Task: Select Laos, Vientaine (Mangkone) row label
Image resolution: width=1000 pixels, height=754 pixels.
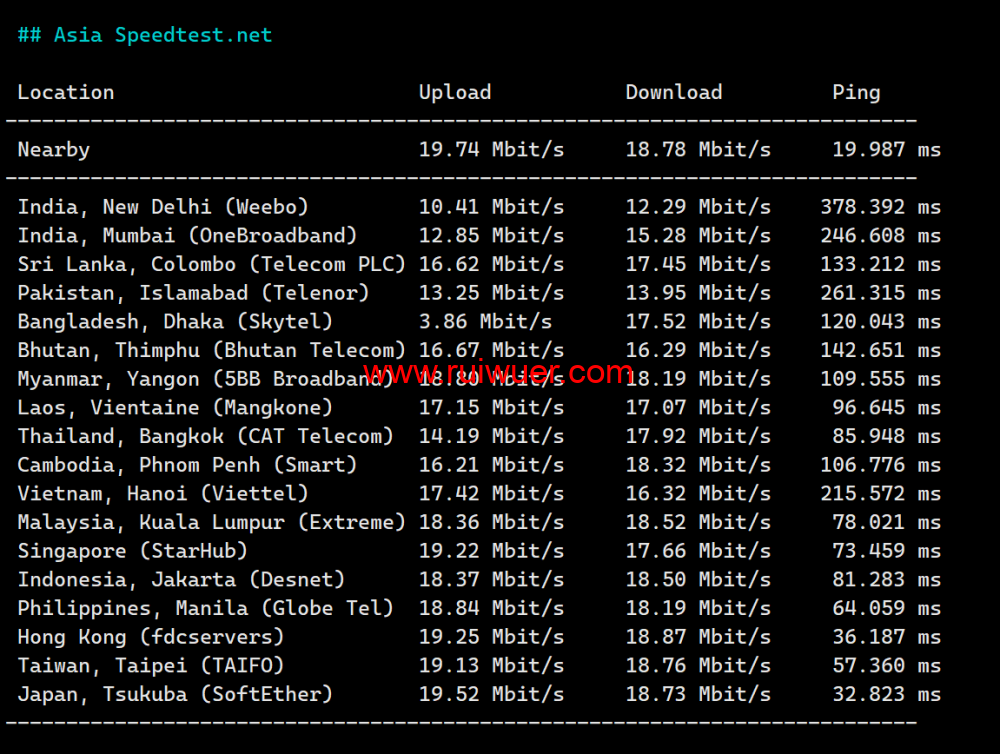Action: [x=175, y=408]
